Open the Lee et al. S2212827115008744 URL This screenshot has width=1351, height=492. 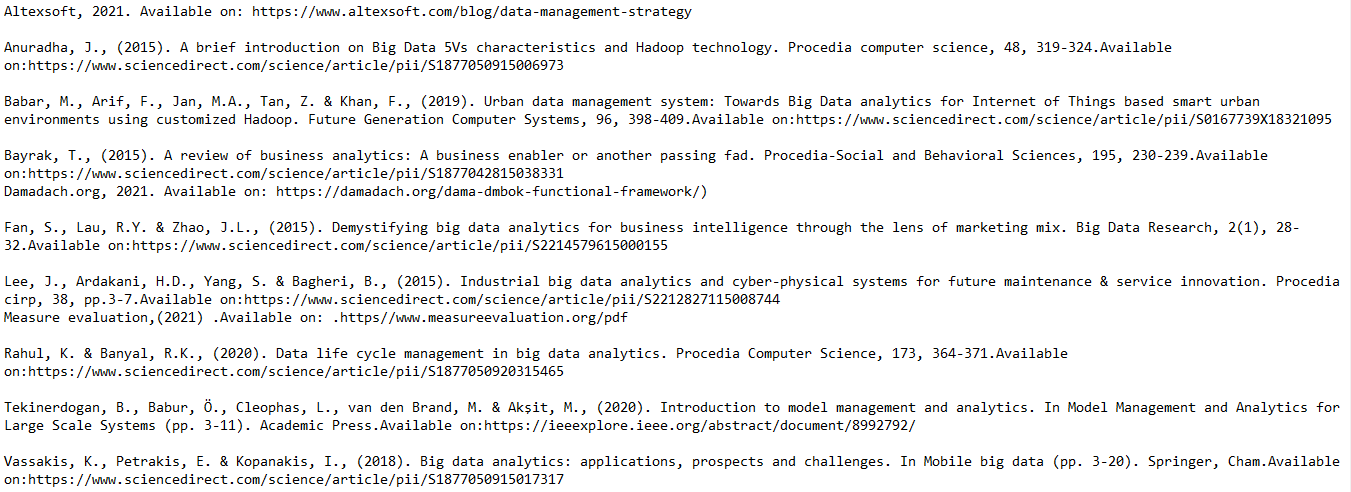coord(512,299)
